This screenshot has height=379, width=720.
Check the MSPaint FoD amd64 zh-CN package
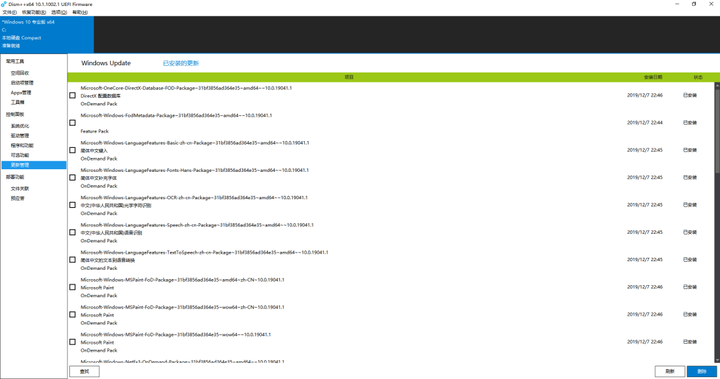pyautogui.click(x=73, y=287)
